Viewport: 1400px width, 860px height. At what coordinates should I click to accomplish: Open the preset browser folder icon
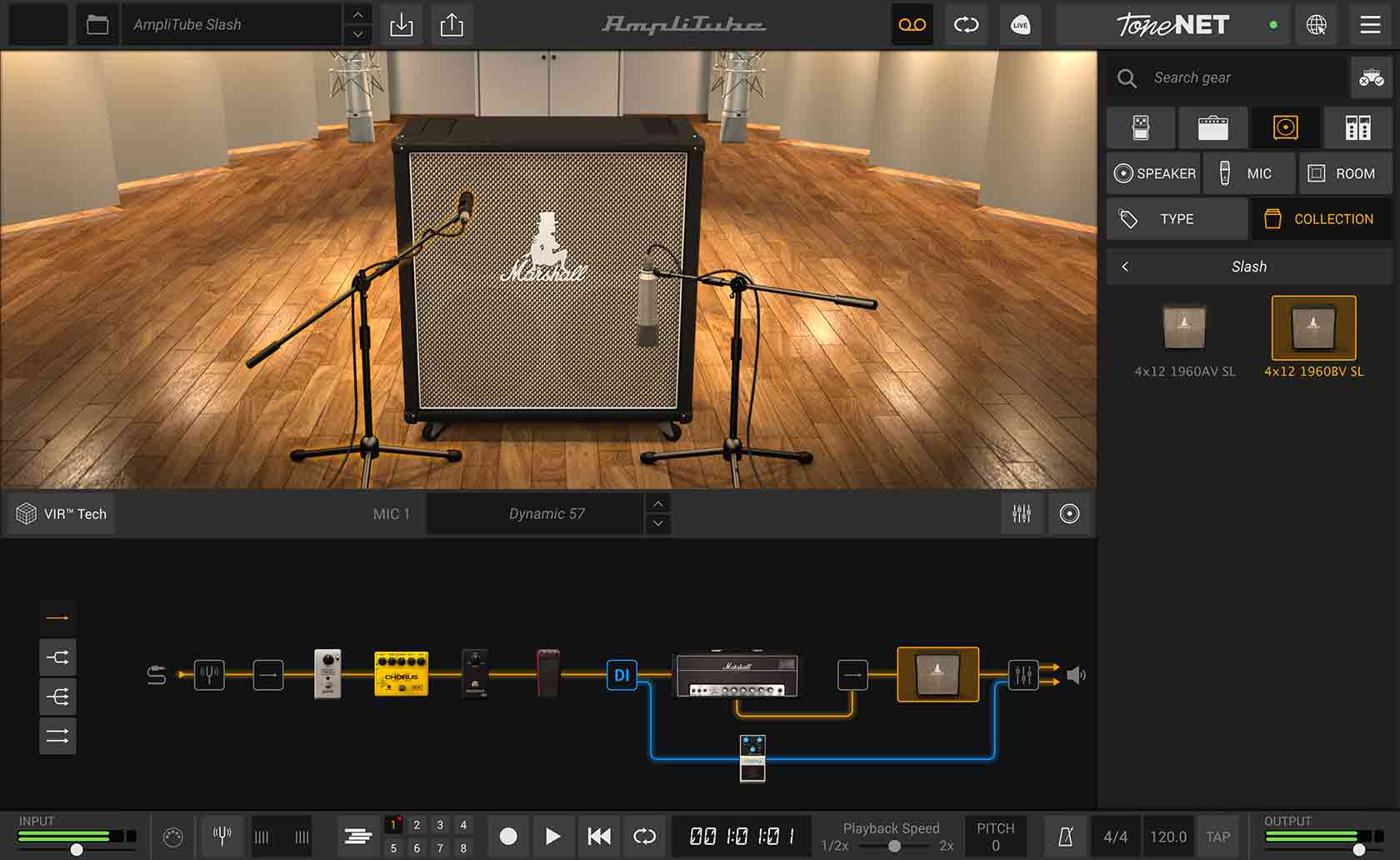click(x=97, y=24)
